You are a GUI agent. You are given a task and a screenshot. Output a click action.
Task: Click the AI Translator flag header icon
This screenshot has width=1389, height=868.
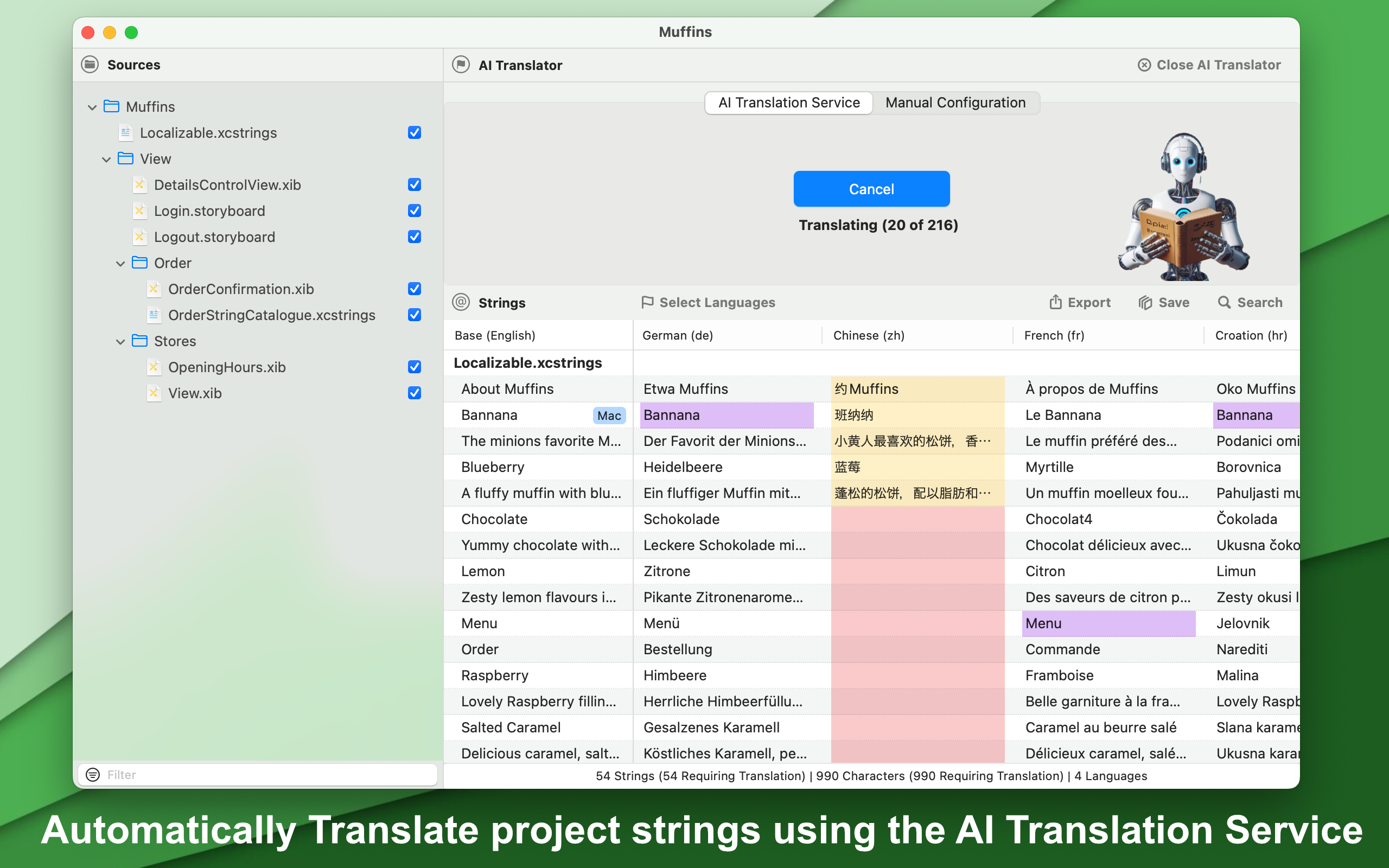460,65
